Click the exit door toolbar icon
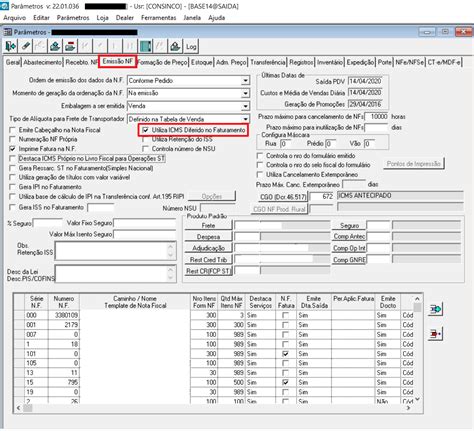This screenshot has height=431, width=474. click(11, 46)
